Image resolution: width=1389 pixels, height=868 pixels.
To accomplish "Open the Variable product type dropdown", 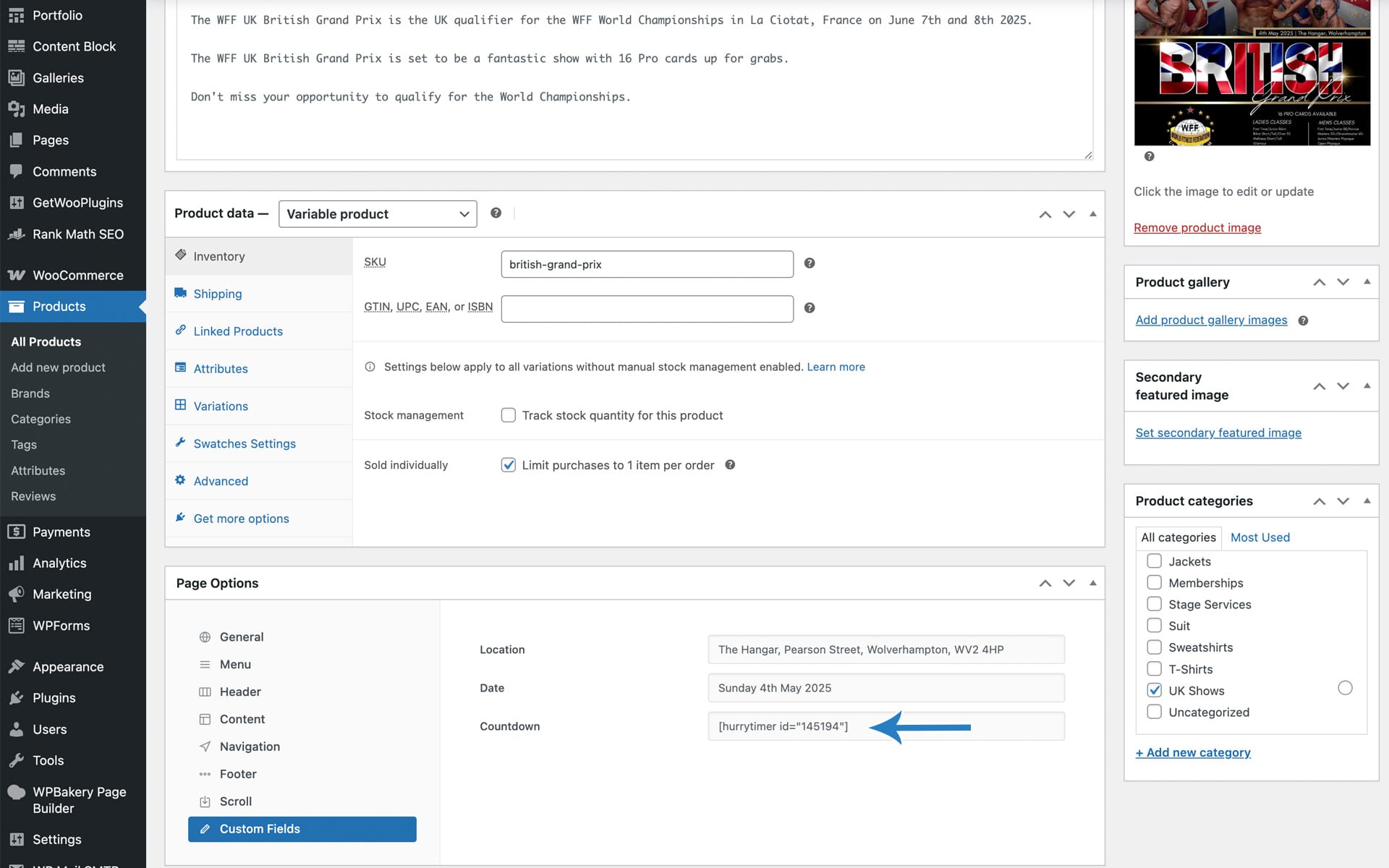I will [x=378, y=214].
